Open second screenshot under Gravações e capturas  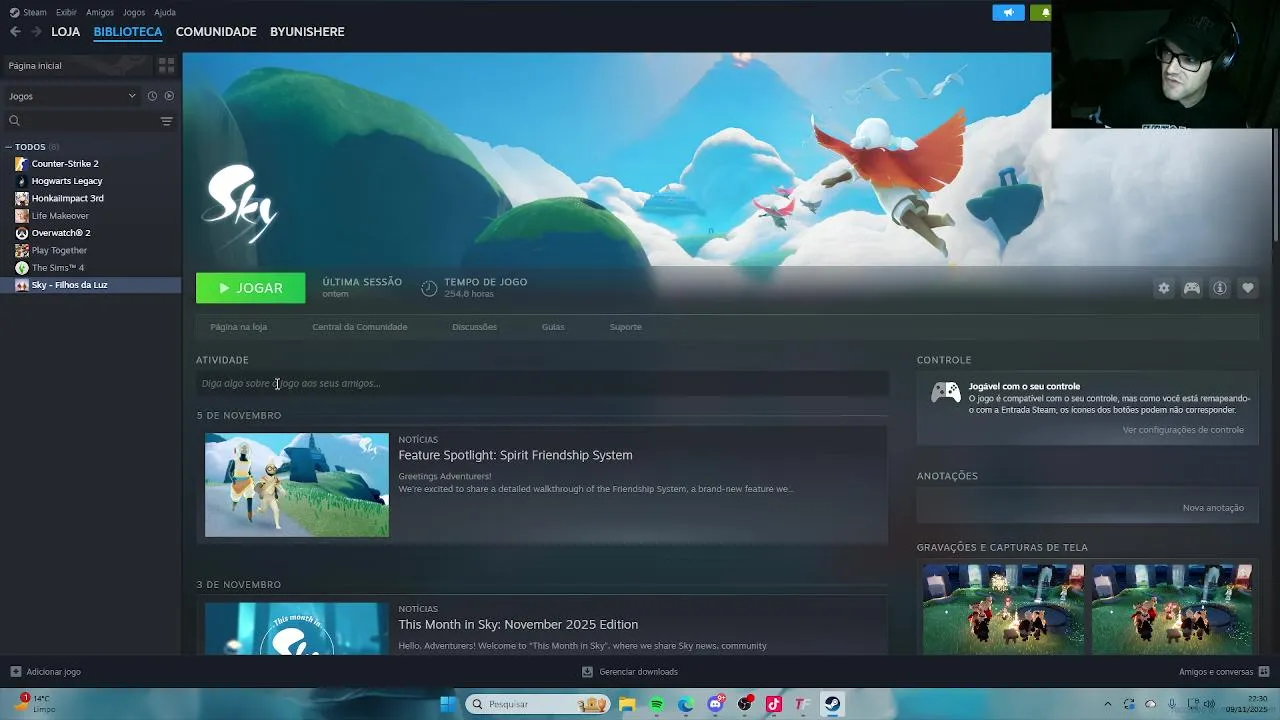[x=1171, y=609]
